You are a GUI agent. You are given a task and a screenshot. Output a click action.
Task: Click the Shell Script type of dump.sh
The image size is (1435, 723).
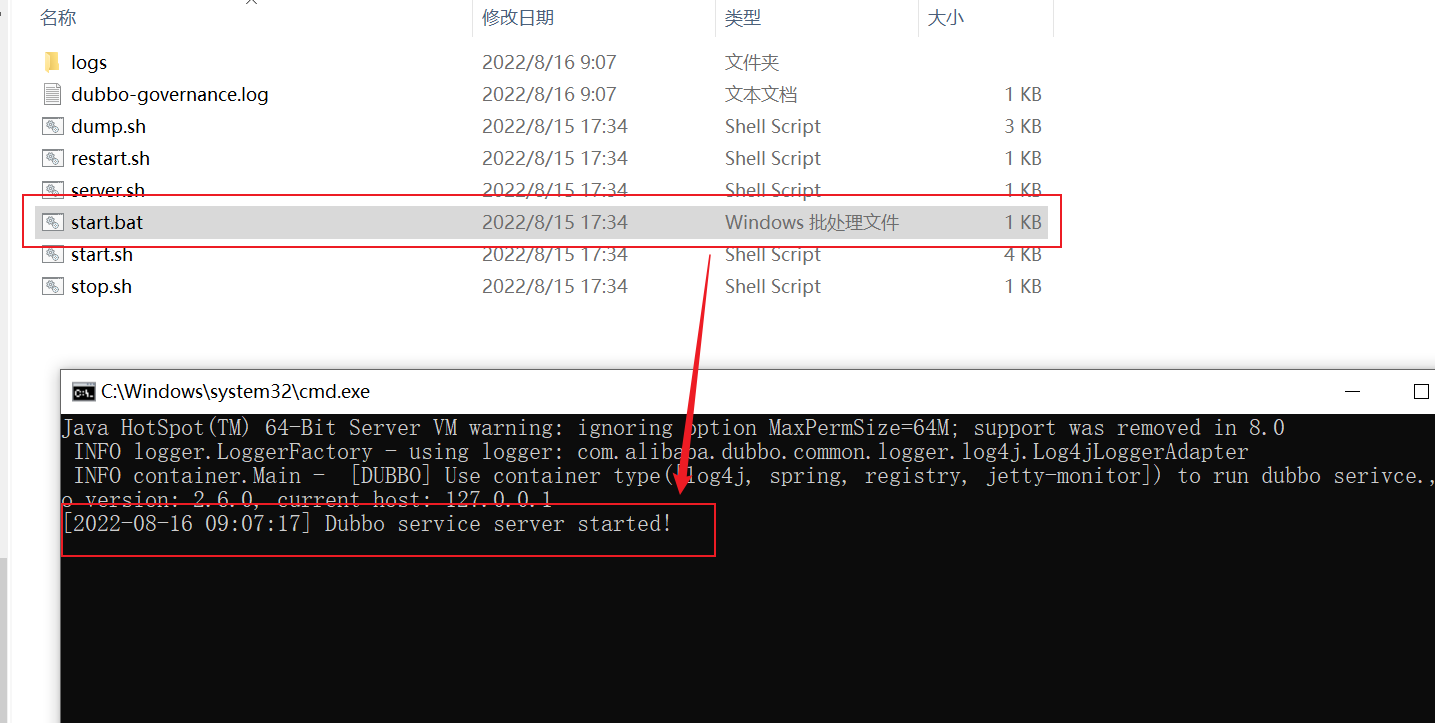773,126
